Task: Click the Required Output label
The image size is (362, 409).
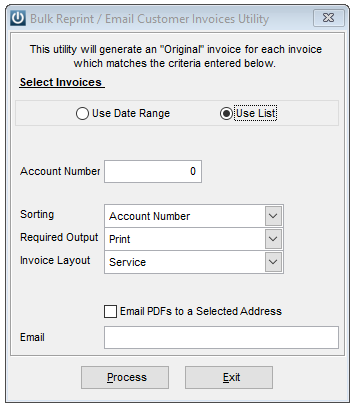Action: tap(59, 237)
